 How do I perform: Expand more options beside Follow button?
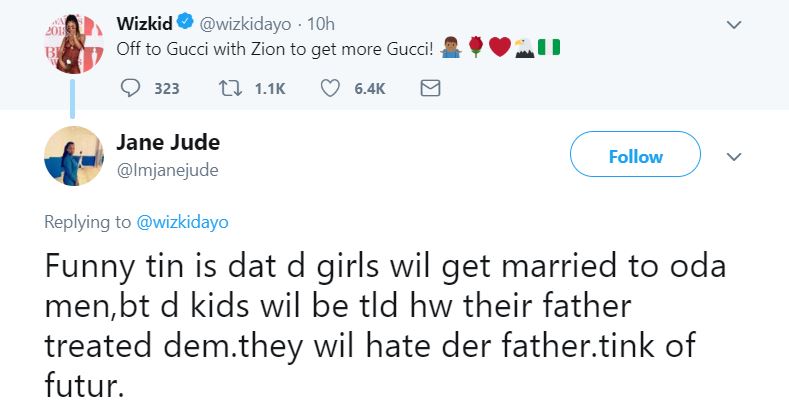point(735,157)
